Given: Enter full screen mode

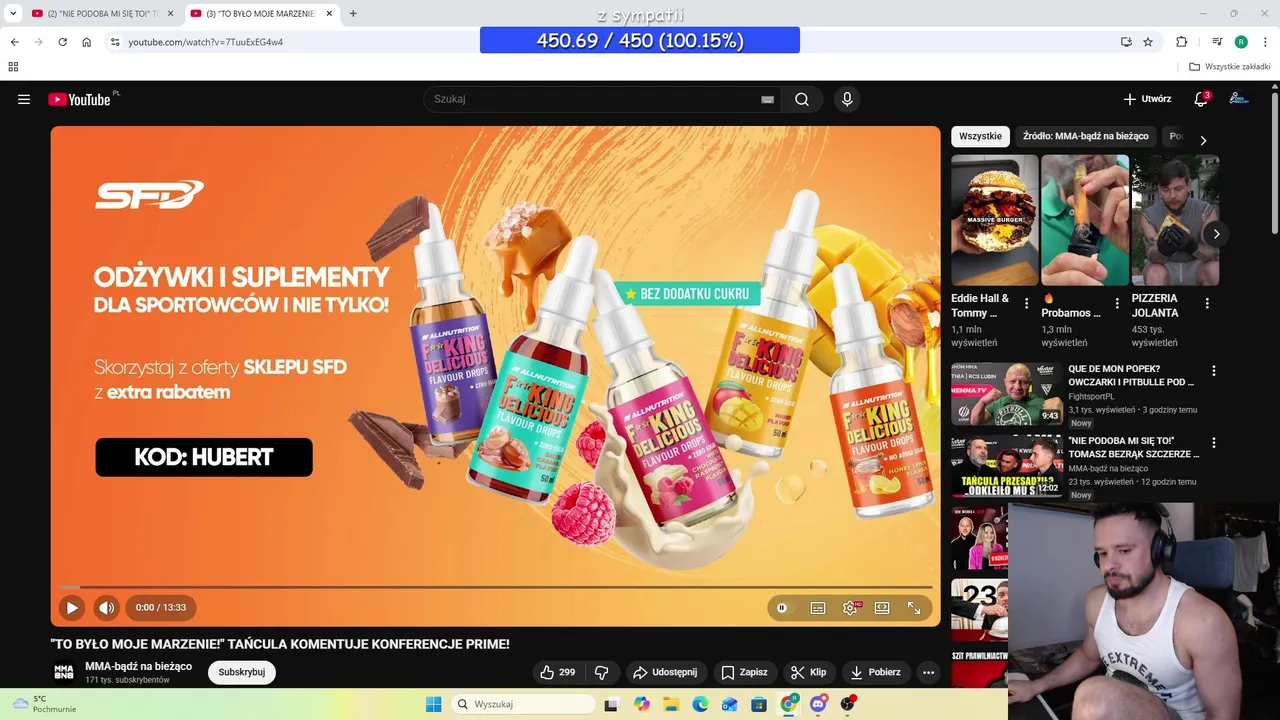Looking at the screenshot, I should pos(914,608).
